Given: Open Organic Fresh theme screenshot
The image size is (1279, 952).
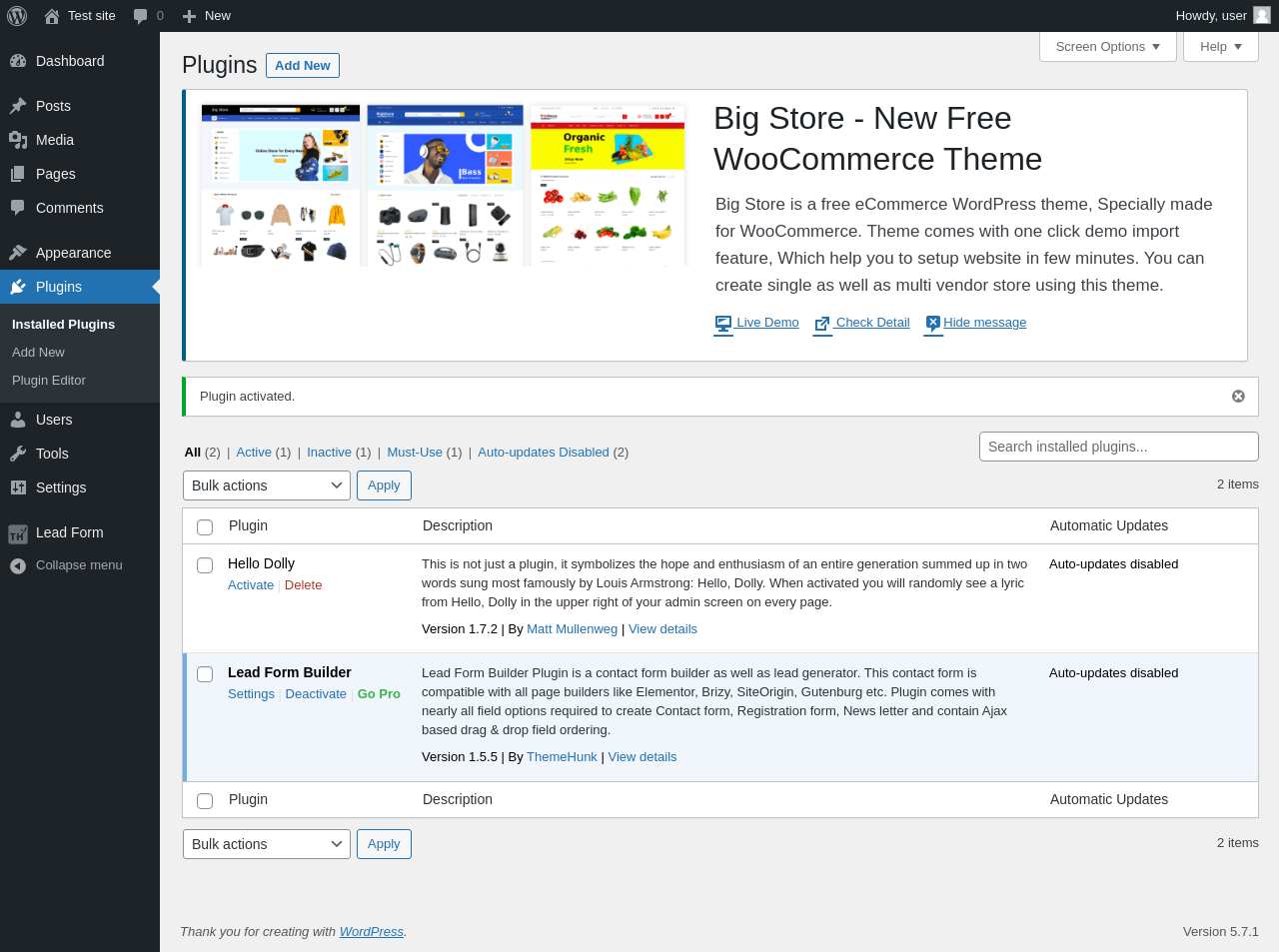Looking at the screenshot, I should tap(608, 185).
